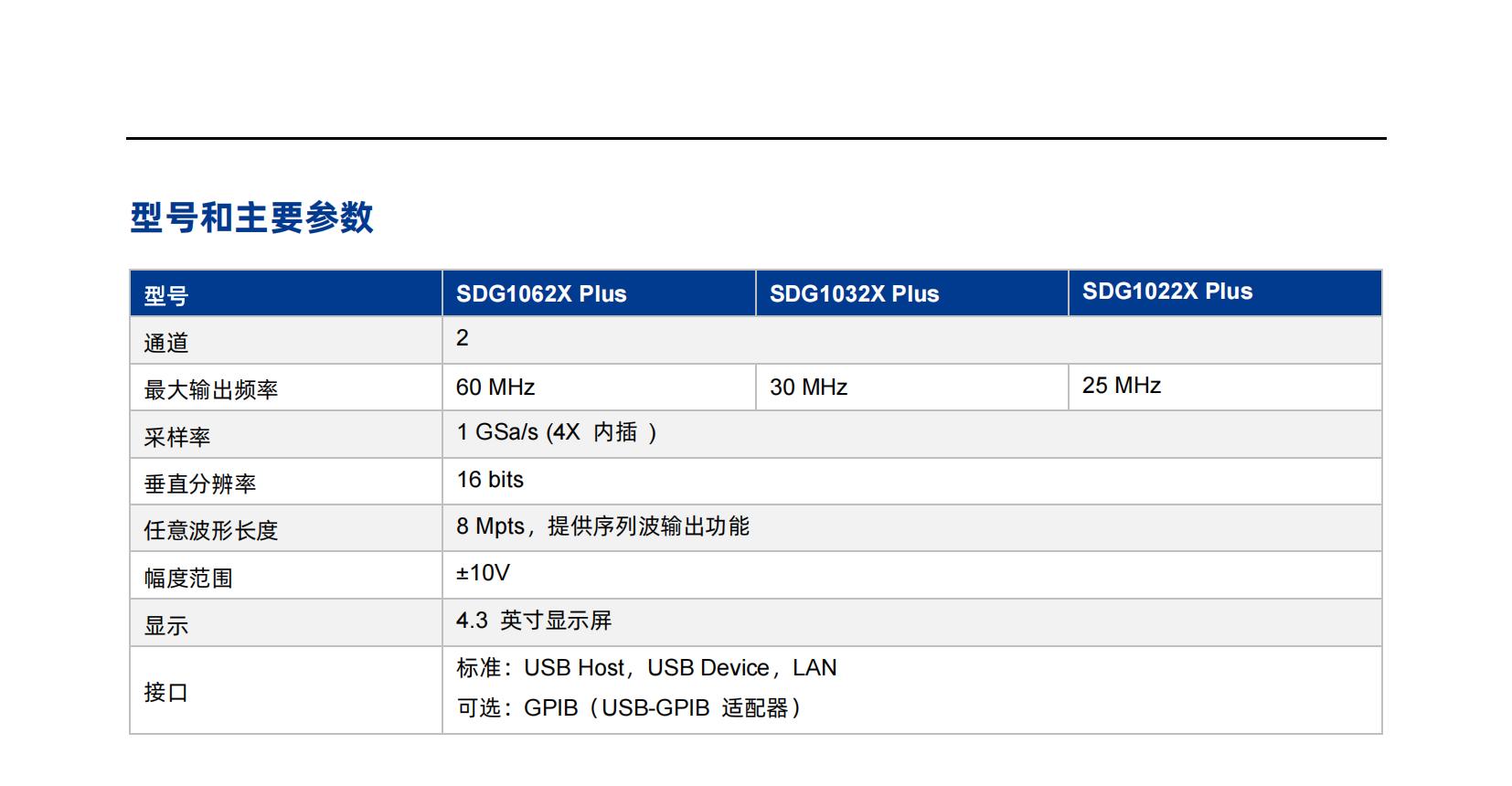The width and height of the screenshot is (1512, 786).
Task: Click the GPIB optional adapter line
Action: click(x=629, y=708)
